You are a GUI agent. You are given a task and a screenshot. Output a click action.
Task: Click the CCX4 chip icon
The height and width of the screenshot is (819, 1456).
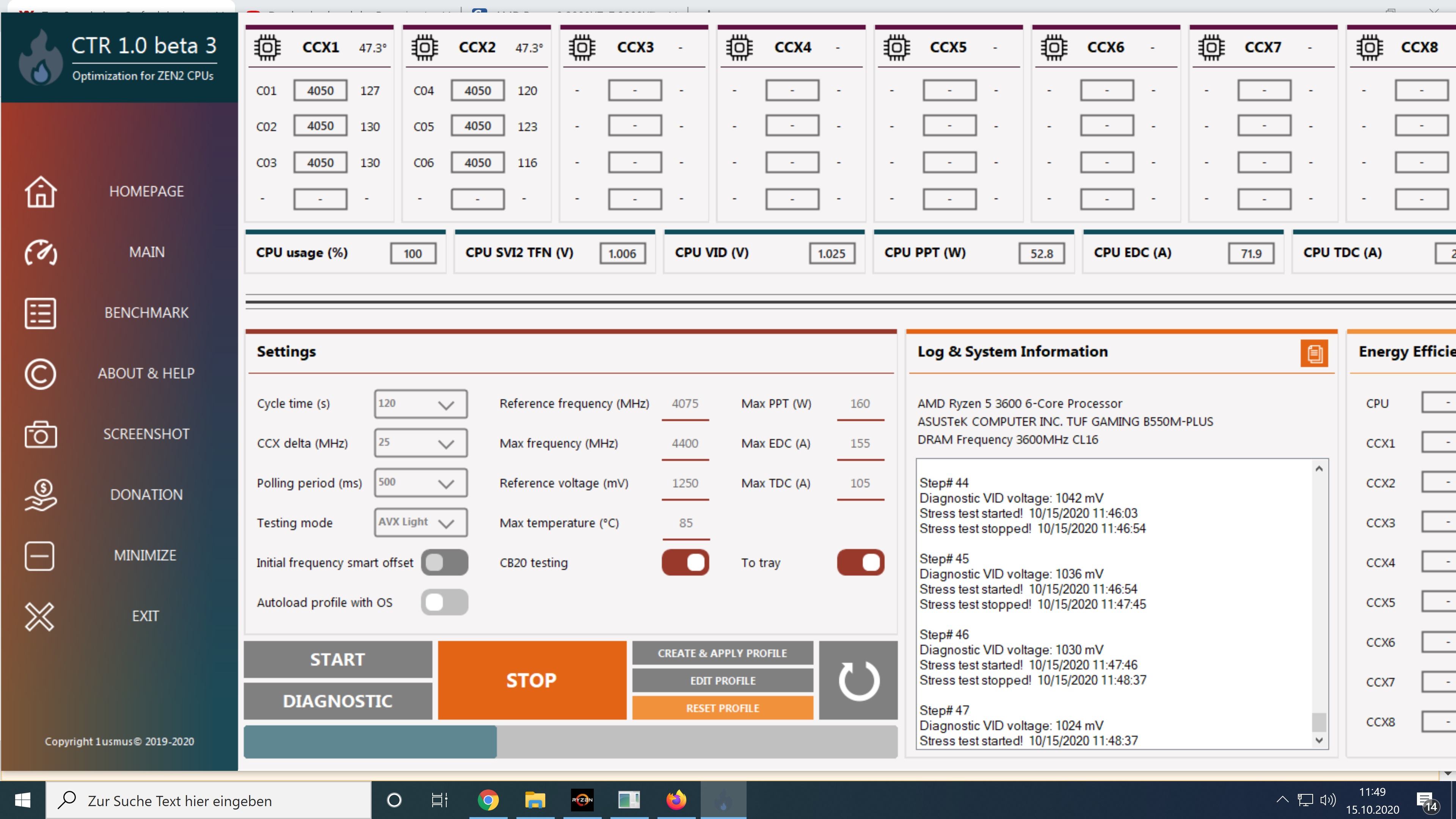coord(739,47)
